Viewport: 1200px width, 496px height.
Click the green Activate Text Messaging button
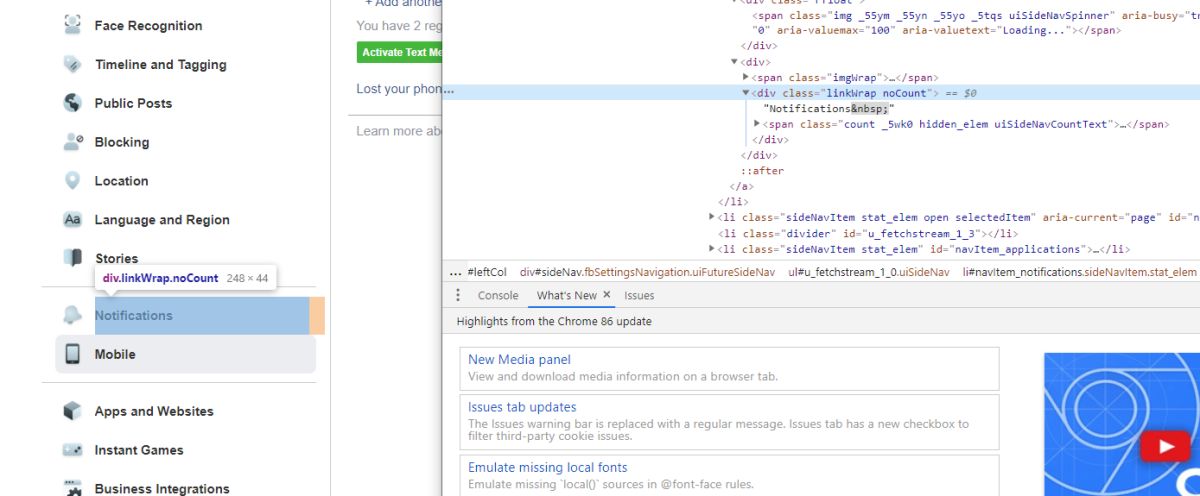coord(400,52)
